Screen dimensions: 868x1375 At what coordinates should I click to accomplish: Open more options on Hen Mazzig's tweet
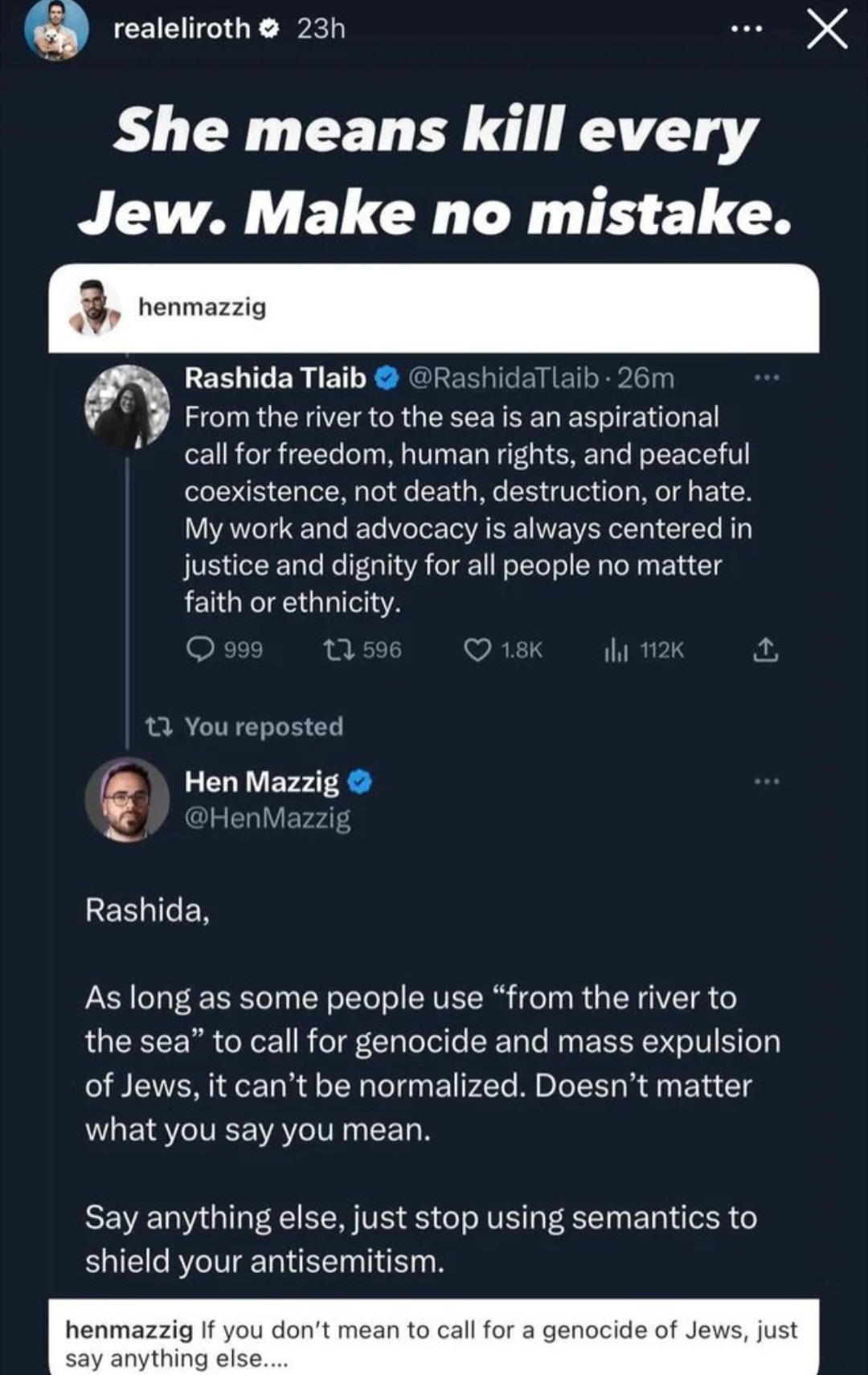[x=767, y=781]
